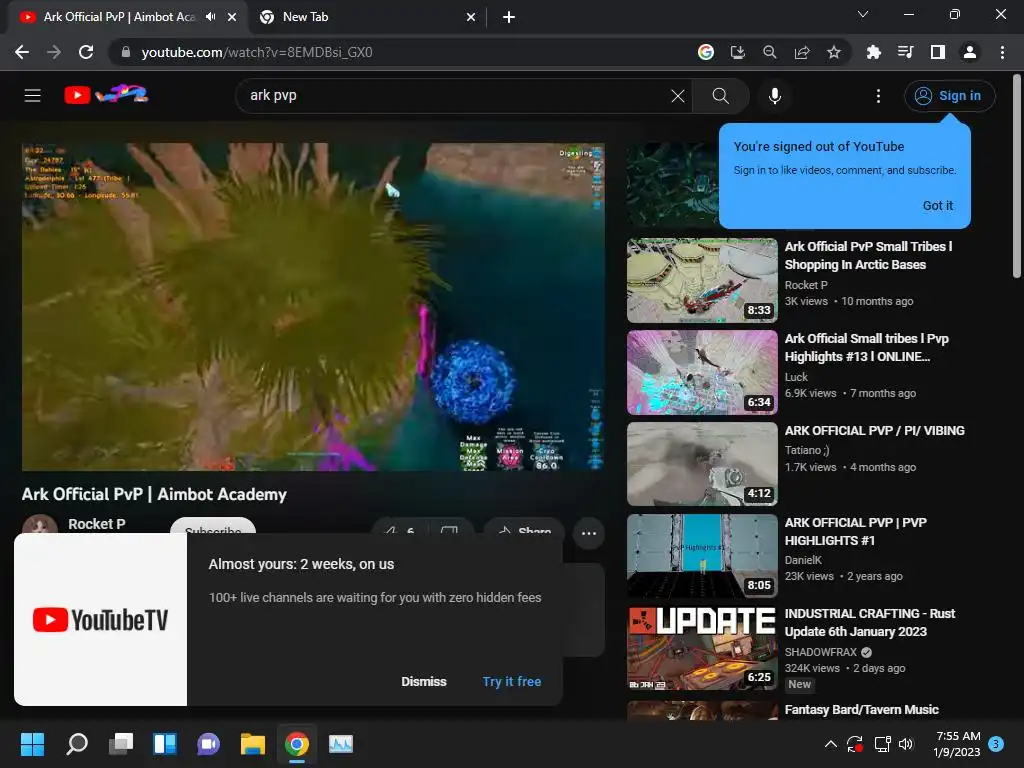Dismiss the YouTube TV promo
1024x768 pixels.
tap(423, 681)
